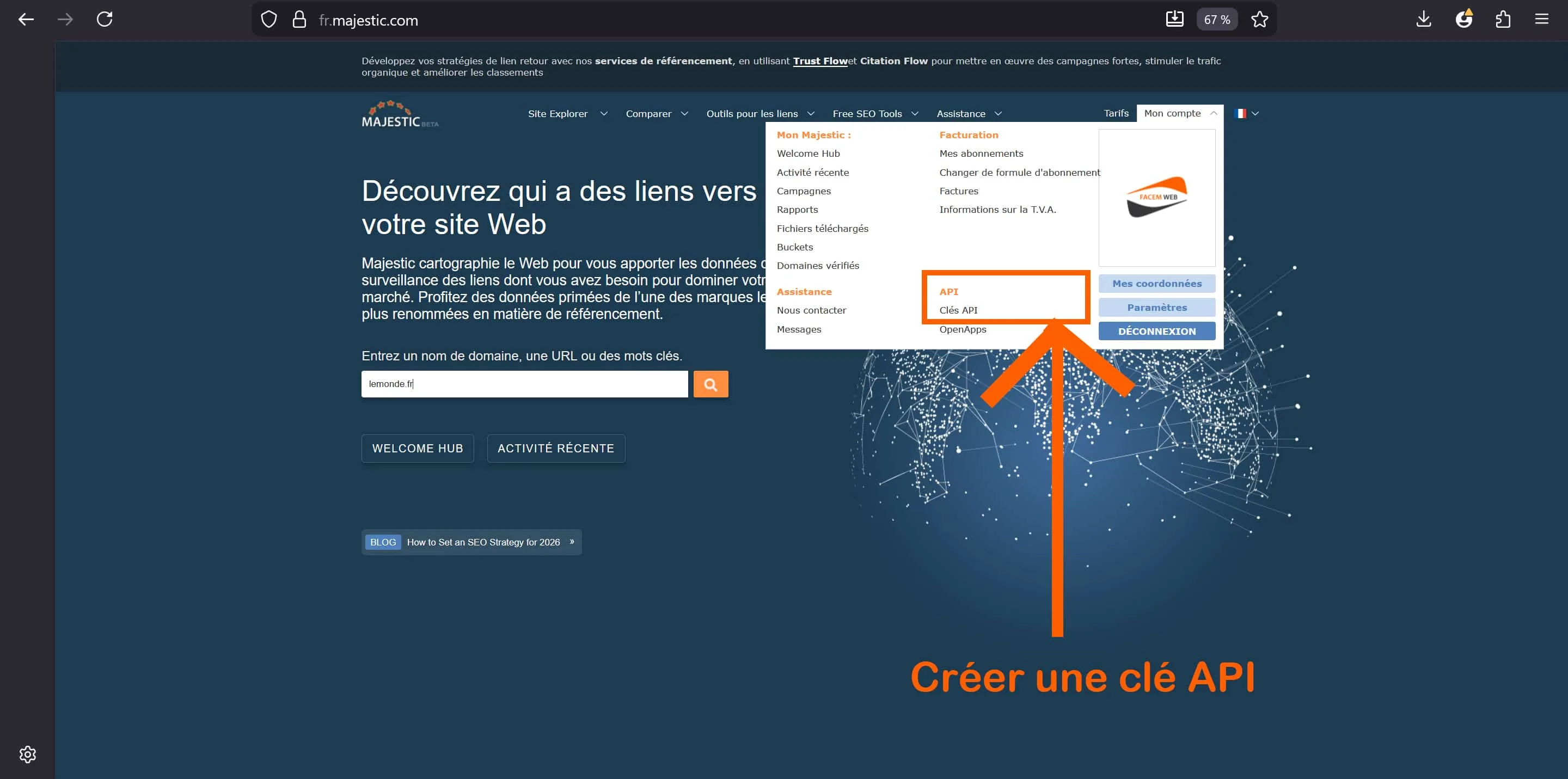This screenshot has width=1568, height=779.
Task: Reload the page with the refresh icon
Action: 105,20
